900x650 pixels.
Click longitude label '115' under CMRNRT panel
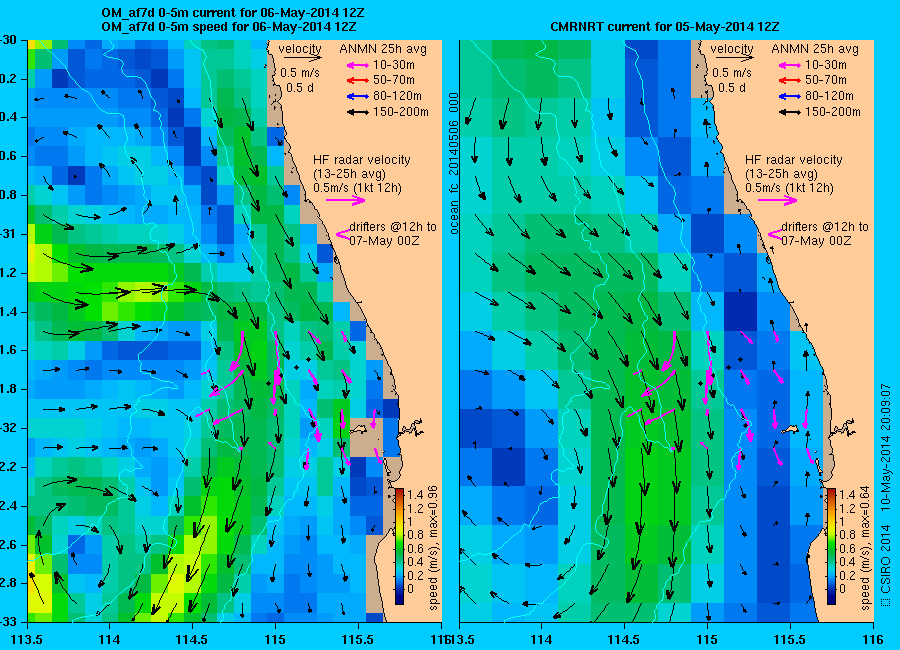[x=707, y=640]
